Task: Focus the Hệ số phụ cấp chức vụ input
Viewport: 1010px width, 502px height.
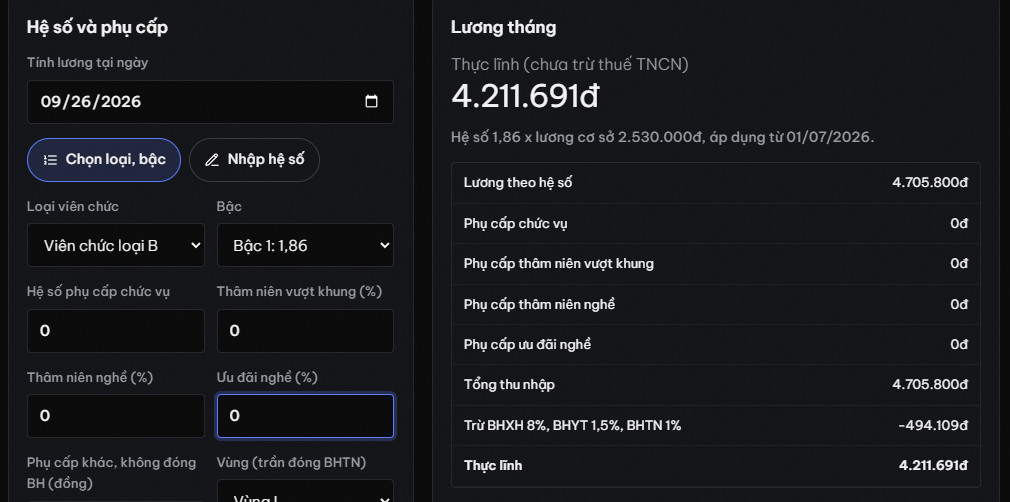Action: (116, 331)
